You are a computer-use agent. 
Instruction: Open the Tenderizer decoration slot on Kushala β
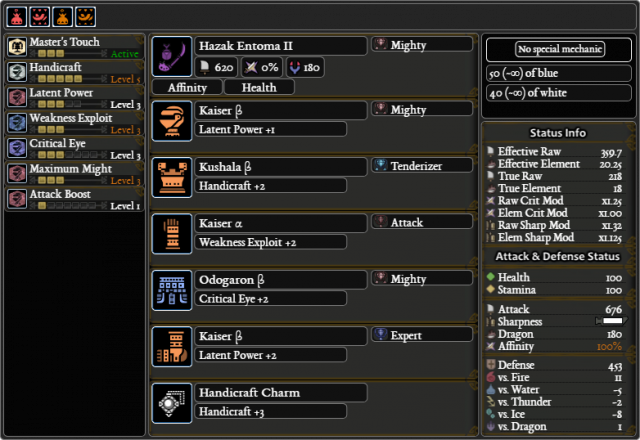pyautogui.click(x=422, y=166)
